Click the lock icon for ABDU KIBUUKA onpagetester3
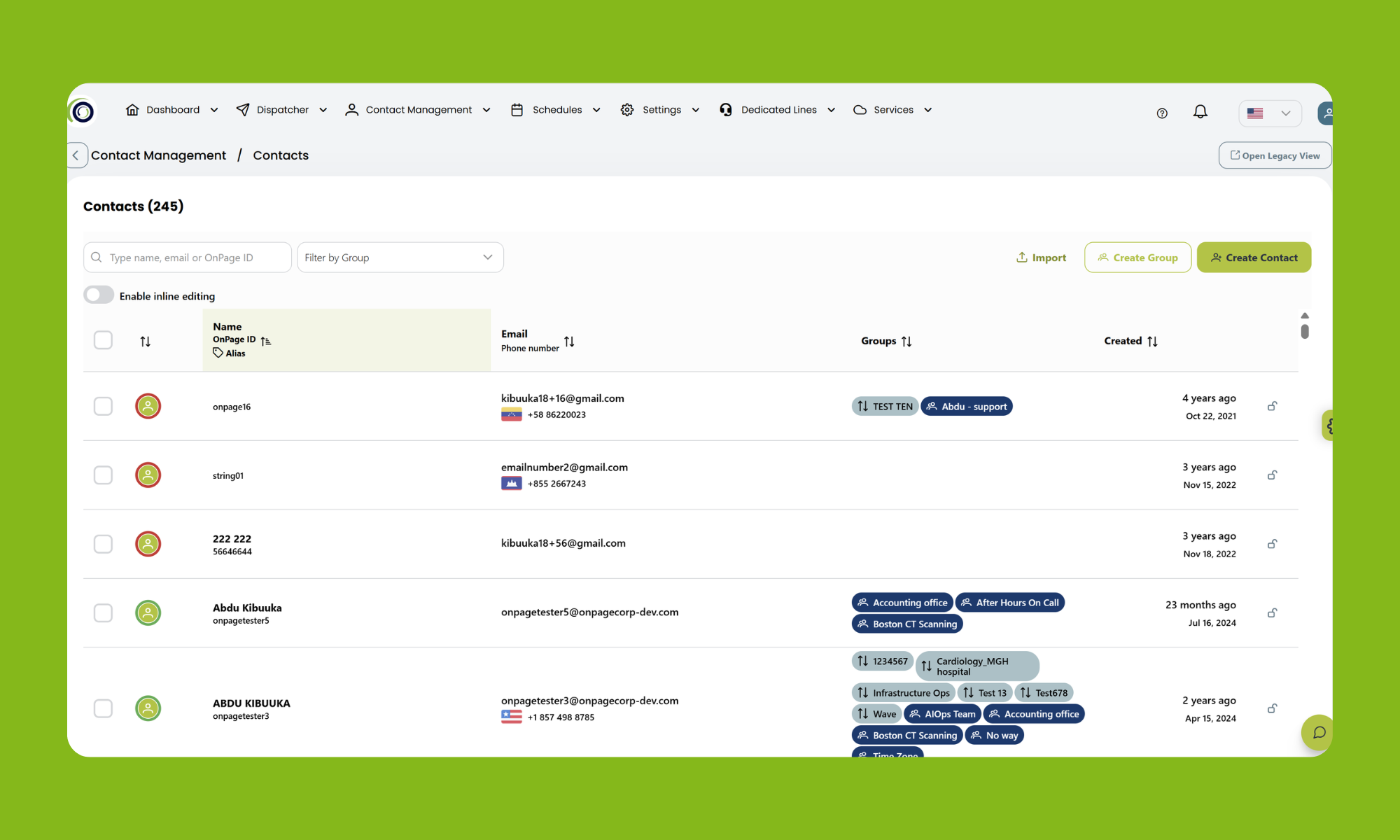 (1273, 708)
